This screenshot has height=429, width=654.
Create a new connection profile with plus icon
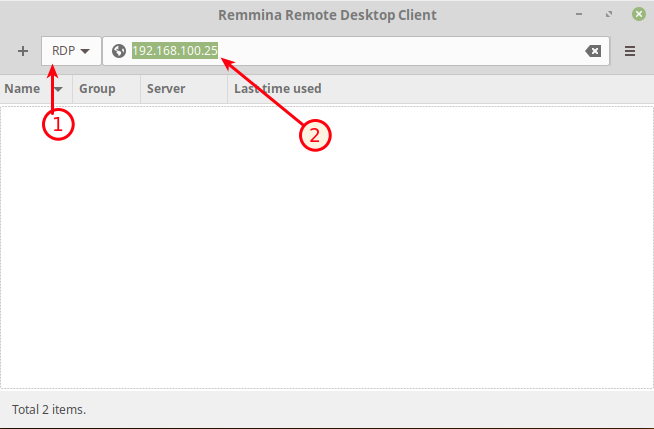(x=23, y=51)
